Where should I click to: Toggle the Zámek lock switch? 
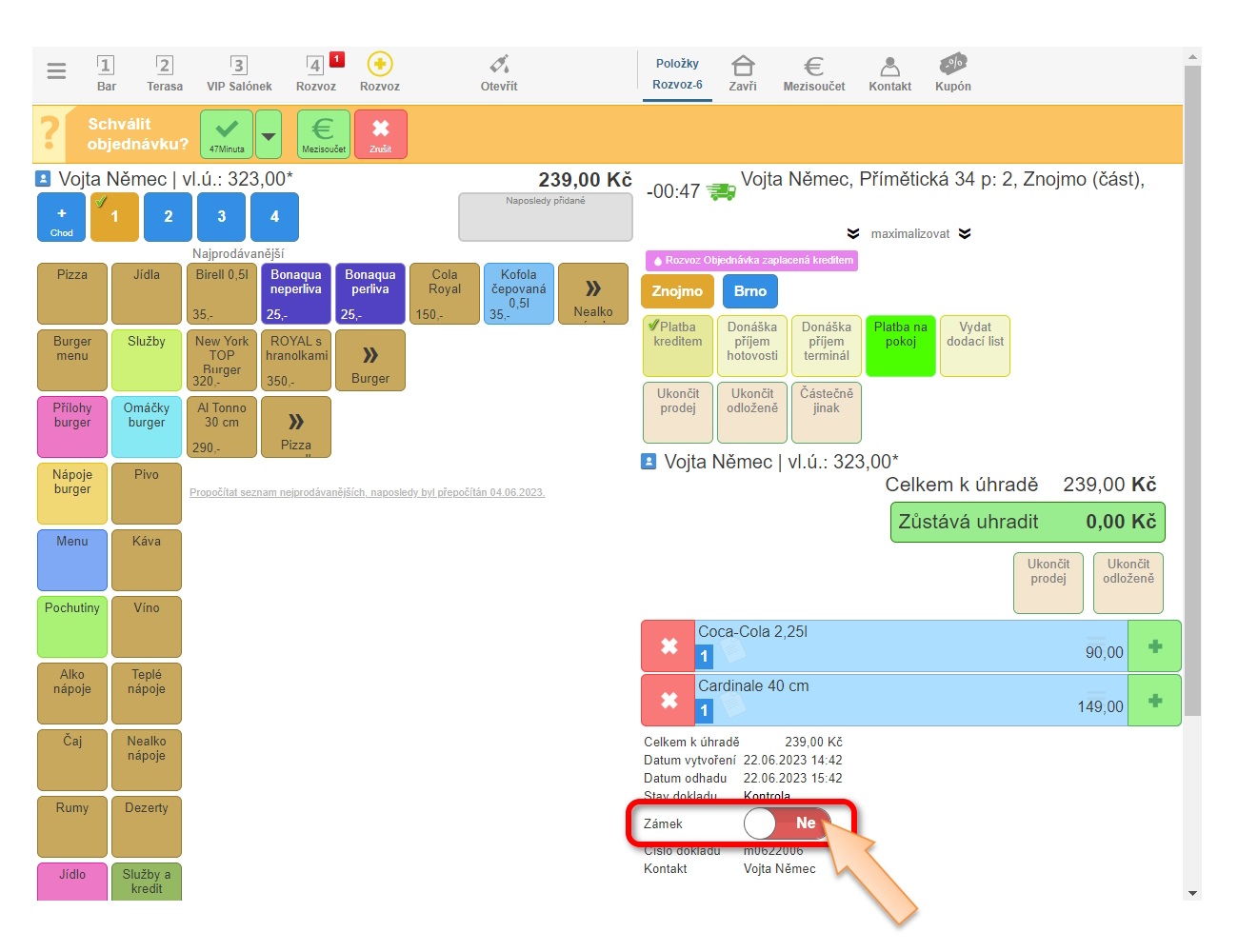click(787, 823)
